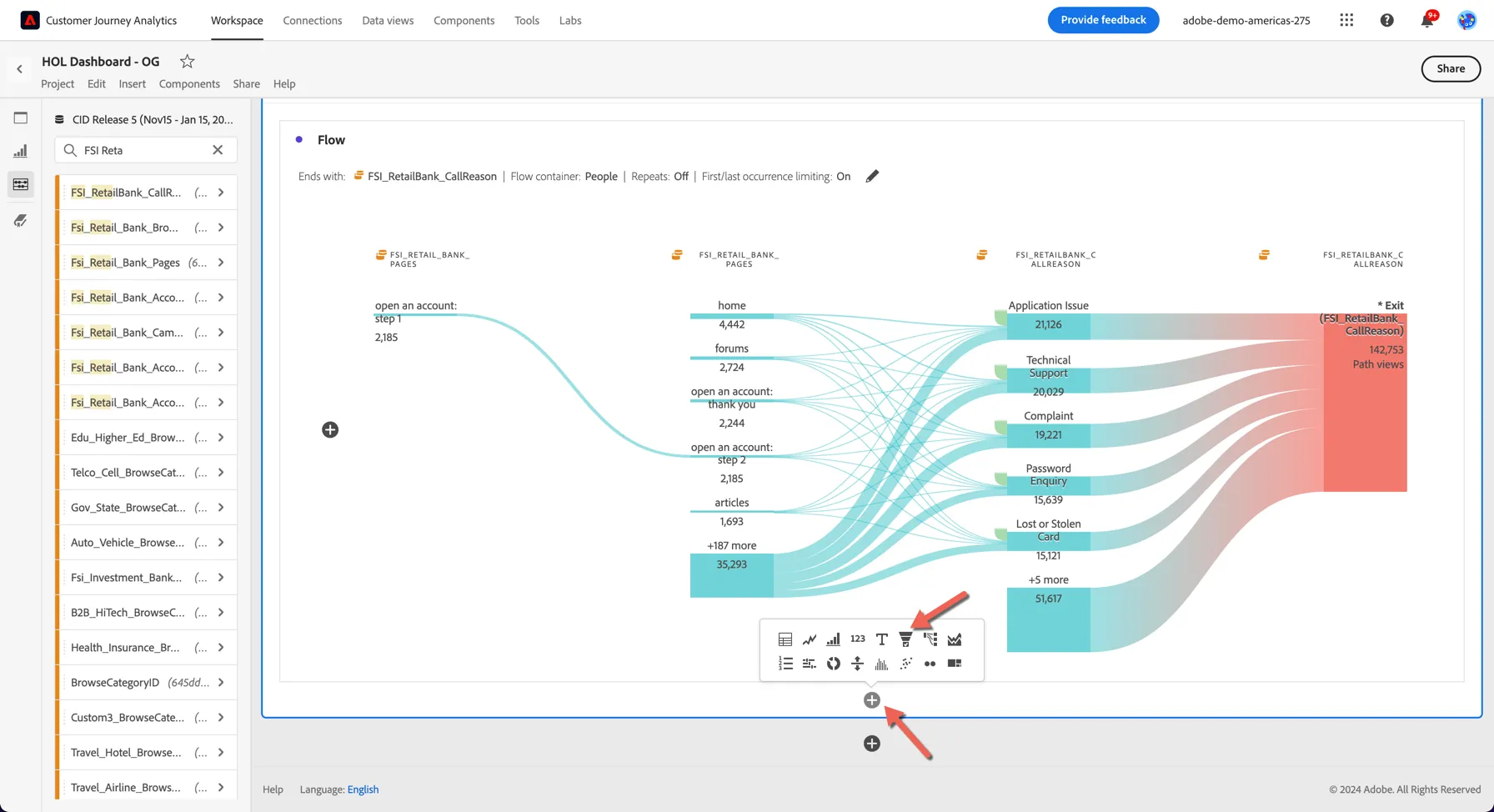This screenshot has width=1494, height=812.
Task: Expand Telco_Cell_BrowseCat... component chevron
Action: click(x=221, y=473)
